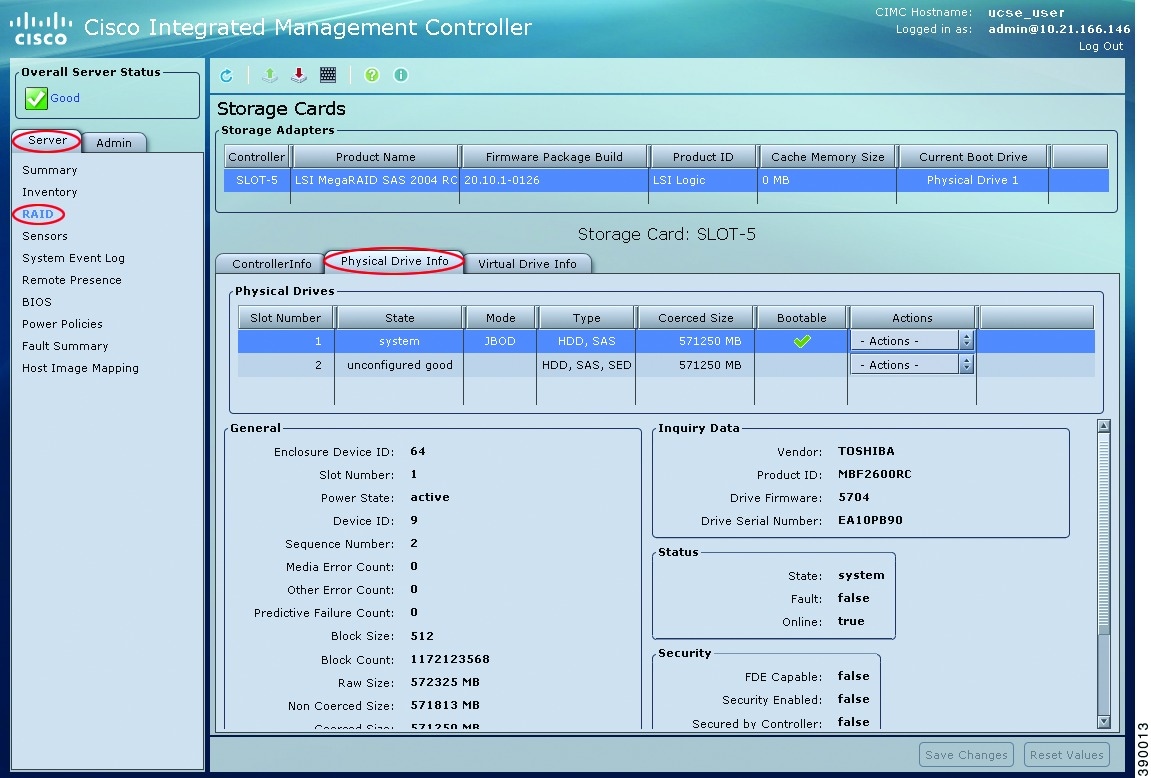Click the red down-arrow power off icon
The image size is (1151, 778).
tap(298, 76)
